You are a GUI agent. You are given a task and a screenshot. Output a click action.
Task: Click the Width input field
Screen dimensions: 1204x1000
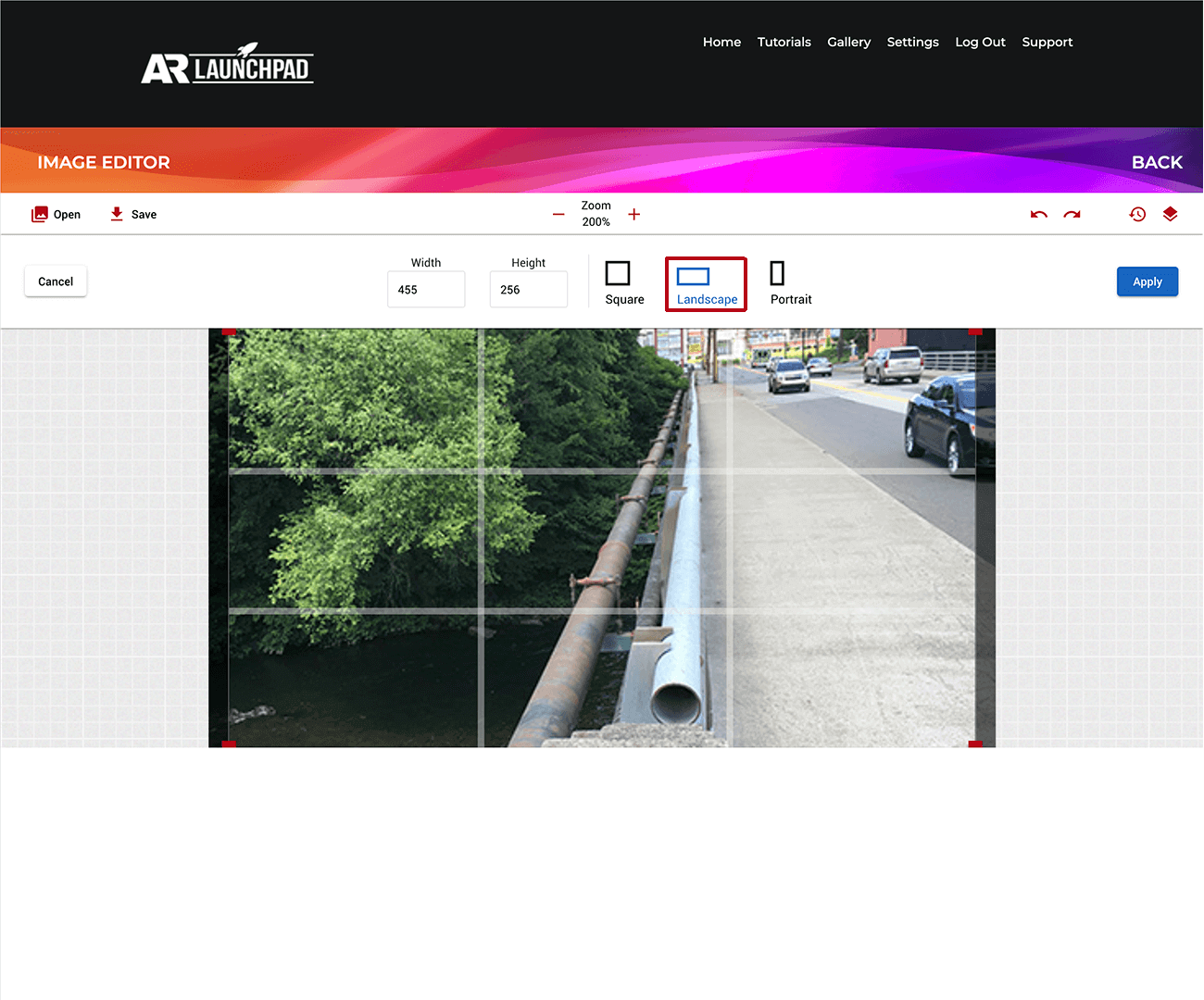click(x=426, y=289)
